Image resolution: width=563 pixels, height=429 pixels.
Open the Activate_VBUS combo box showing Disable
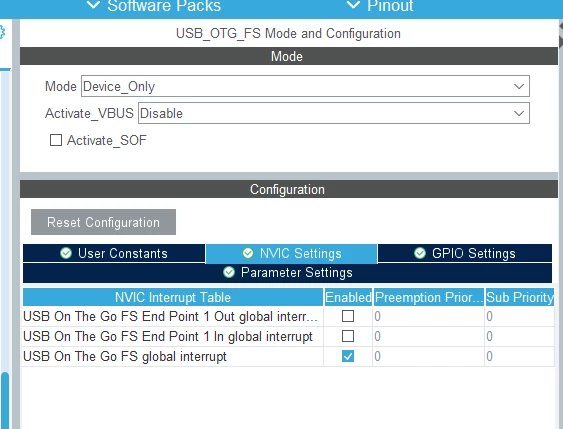click(334, 113)
